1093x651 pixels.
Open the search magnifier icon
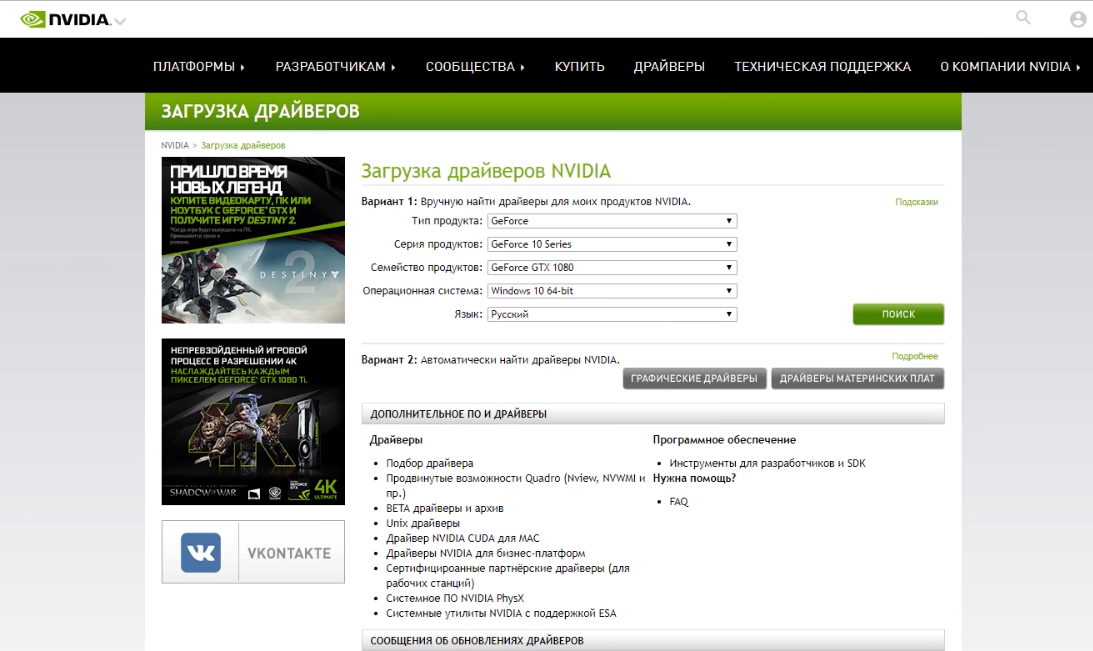click(1023, 17)
